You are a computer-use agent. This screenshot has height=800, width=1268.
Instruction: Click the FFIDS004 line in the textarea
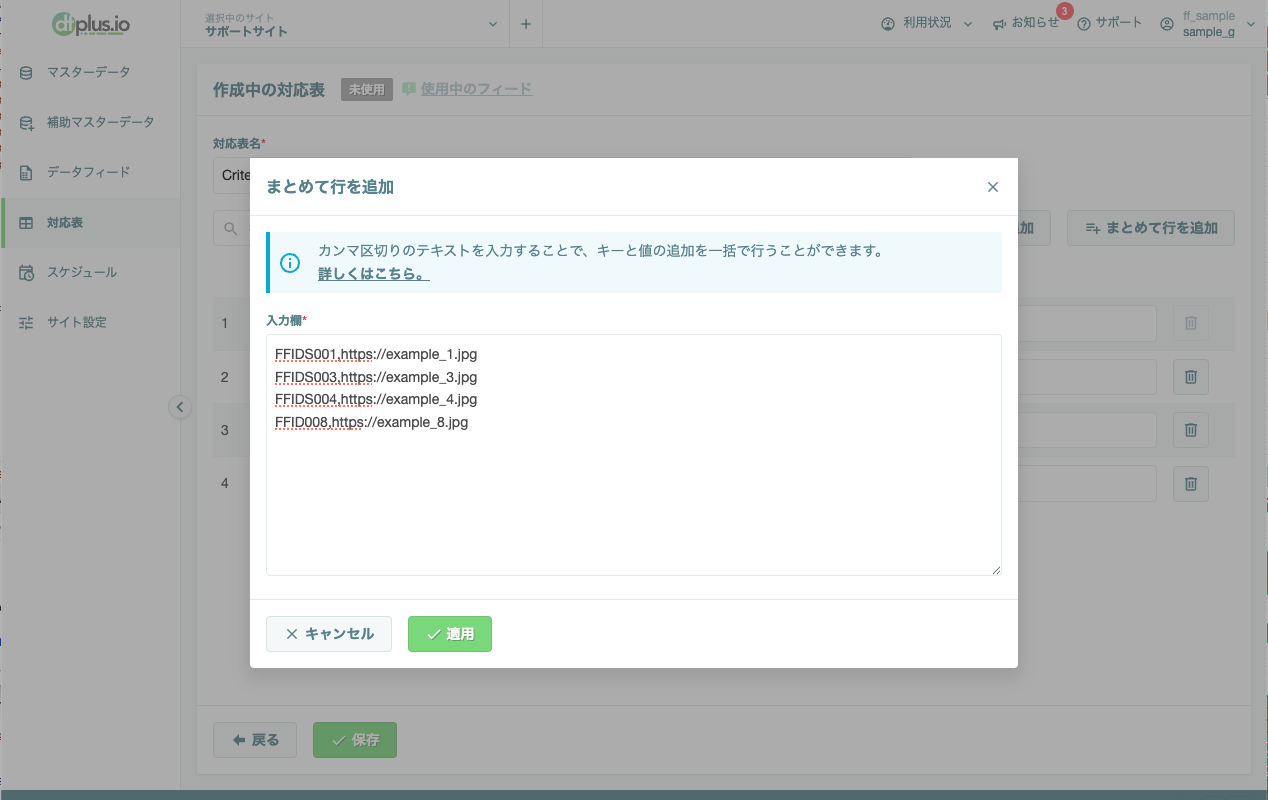(376, 399)
